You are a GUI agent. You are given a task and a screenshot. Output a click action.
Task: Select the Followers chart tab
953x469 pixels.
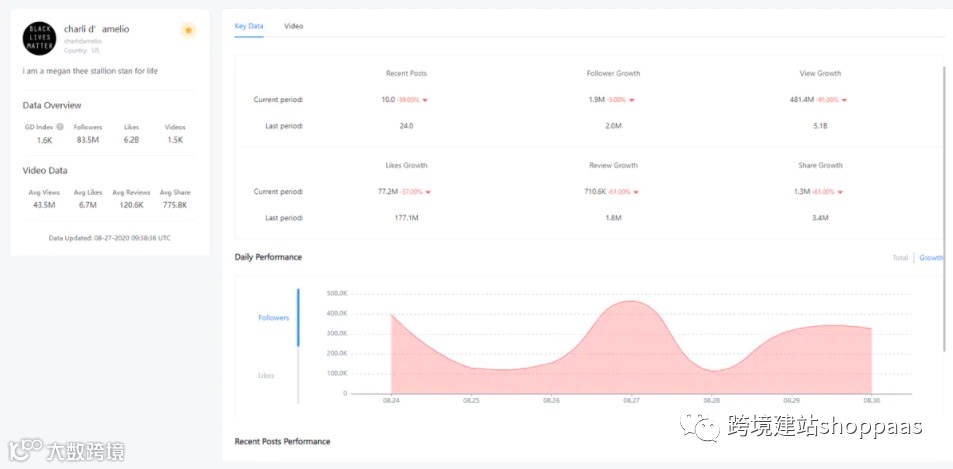click(x=274, y=318)
